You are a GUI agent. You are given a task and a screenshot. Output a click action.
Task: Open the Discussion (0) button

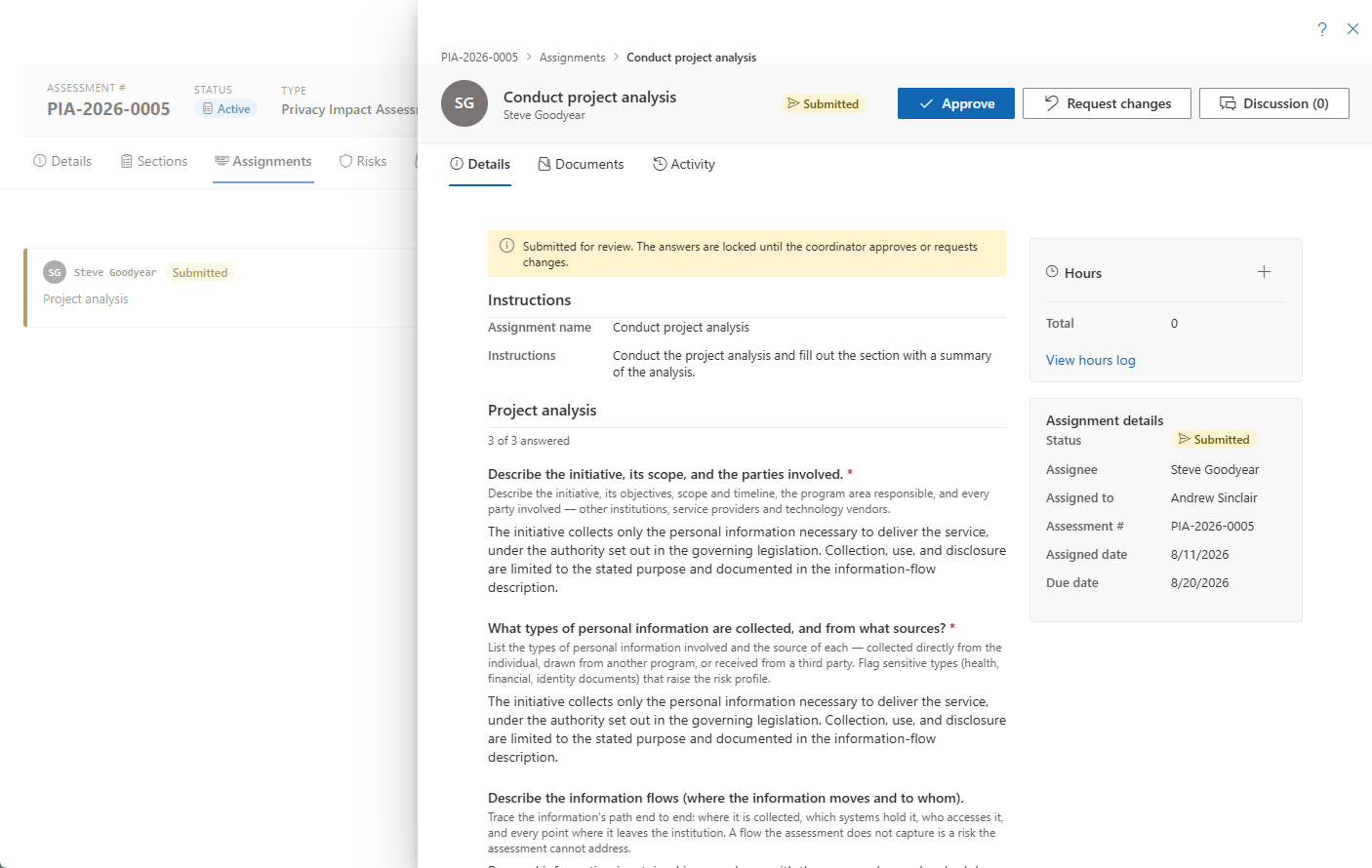(x=1274, y=103)
